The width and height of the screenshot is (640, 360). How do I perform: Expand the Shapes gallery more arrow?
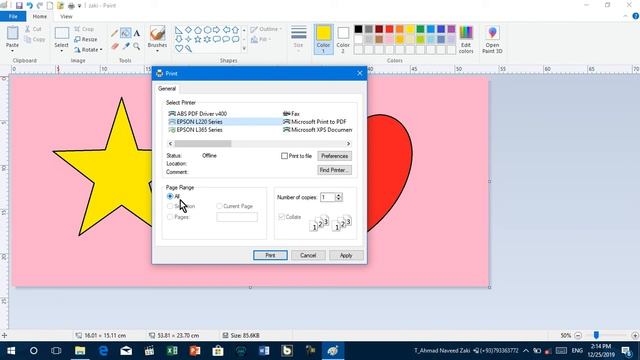click(244, 49)
